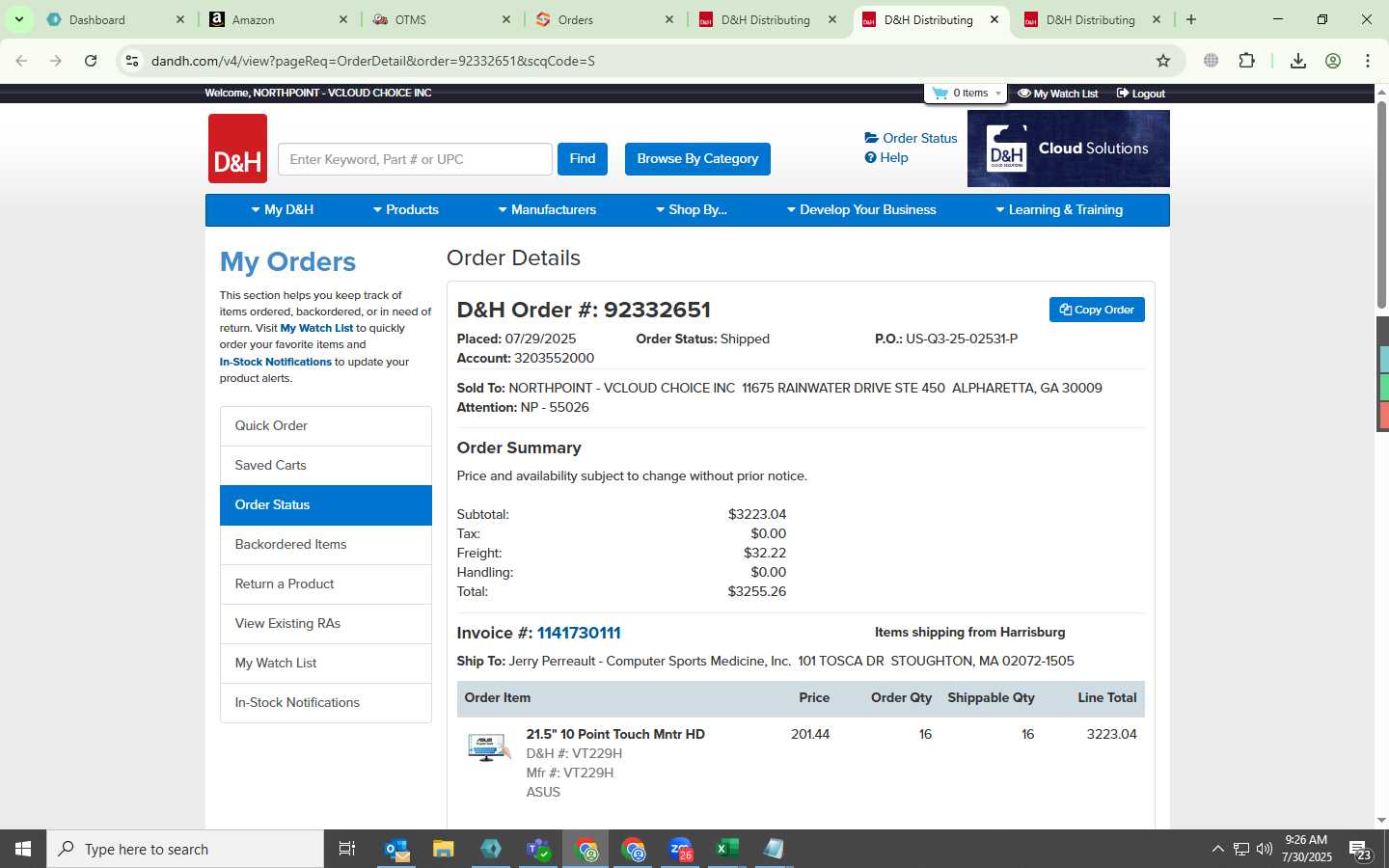This screenshot has width=1389, height=868.
Task: Click the ASUS monitor product thumbnail
Action: [488, 746]
